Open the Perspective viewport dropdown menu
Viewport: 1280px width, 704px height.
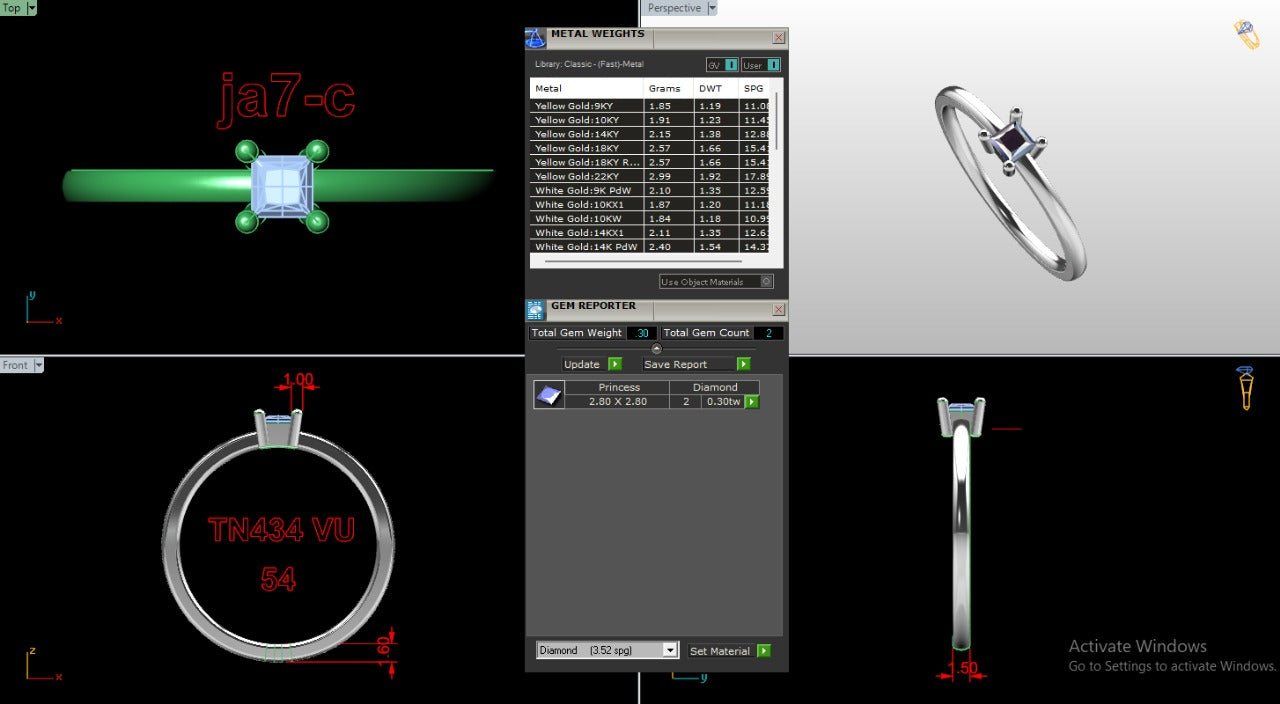point(712,7)
